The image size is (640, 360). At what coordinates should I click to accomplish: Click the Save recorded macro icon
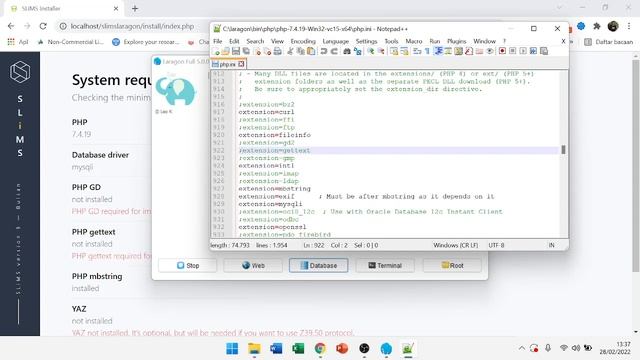pyautogui.click(x=544, y=51)
